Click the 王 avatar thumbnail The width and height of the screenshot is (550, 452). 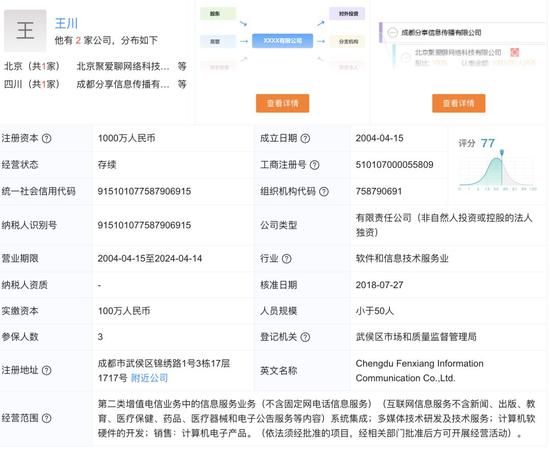tap(25, 31)
